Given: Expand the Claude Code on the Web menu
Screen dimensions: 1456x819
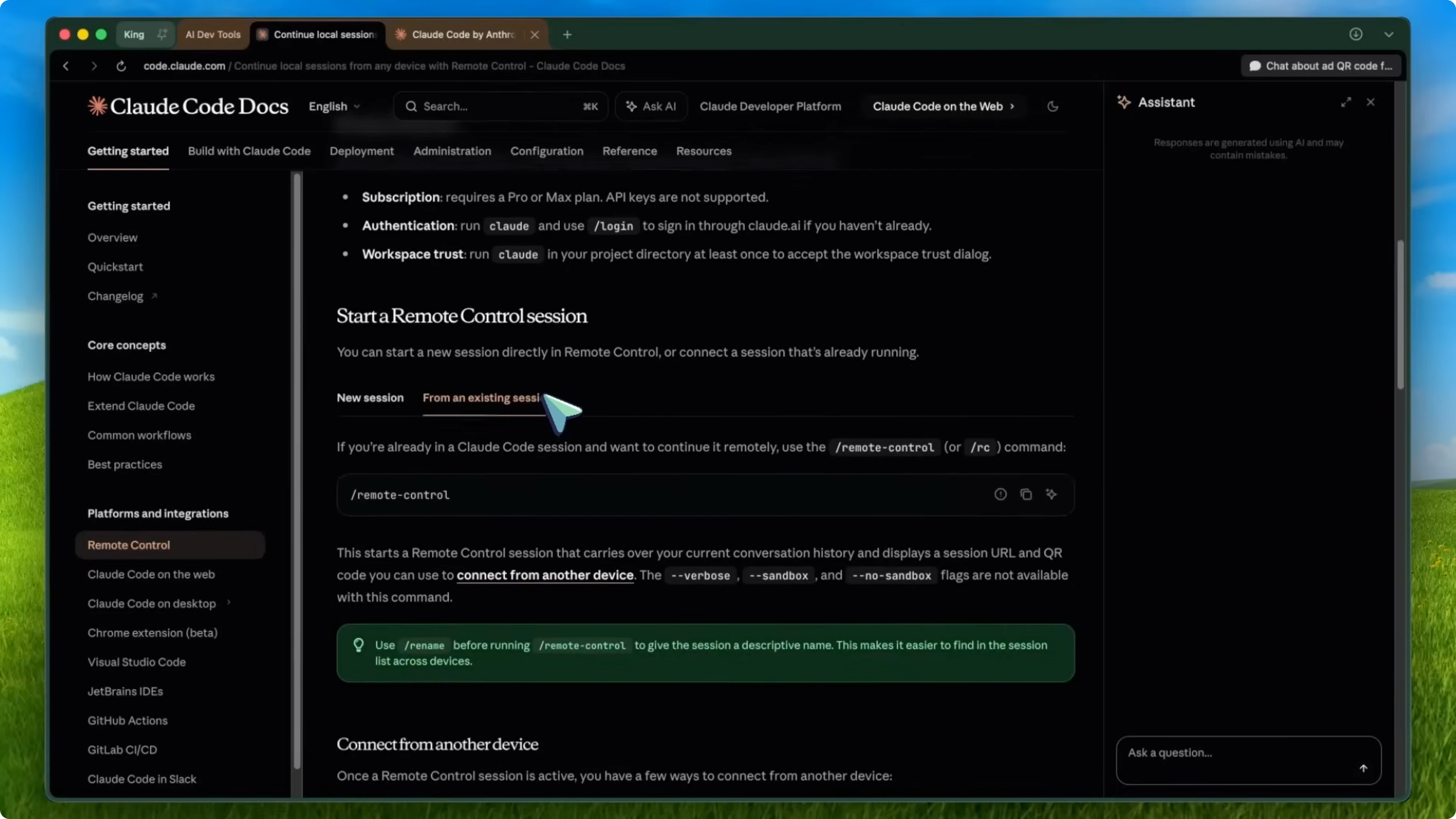Looking at the screenshot, I should [x=943, y=106].
